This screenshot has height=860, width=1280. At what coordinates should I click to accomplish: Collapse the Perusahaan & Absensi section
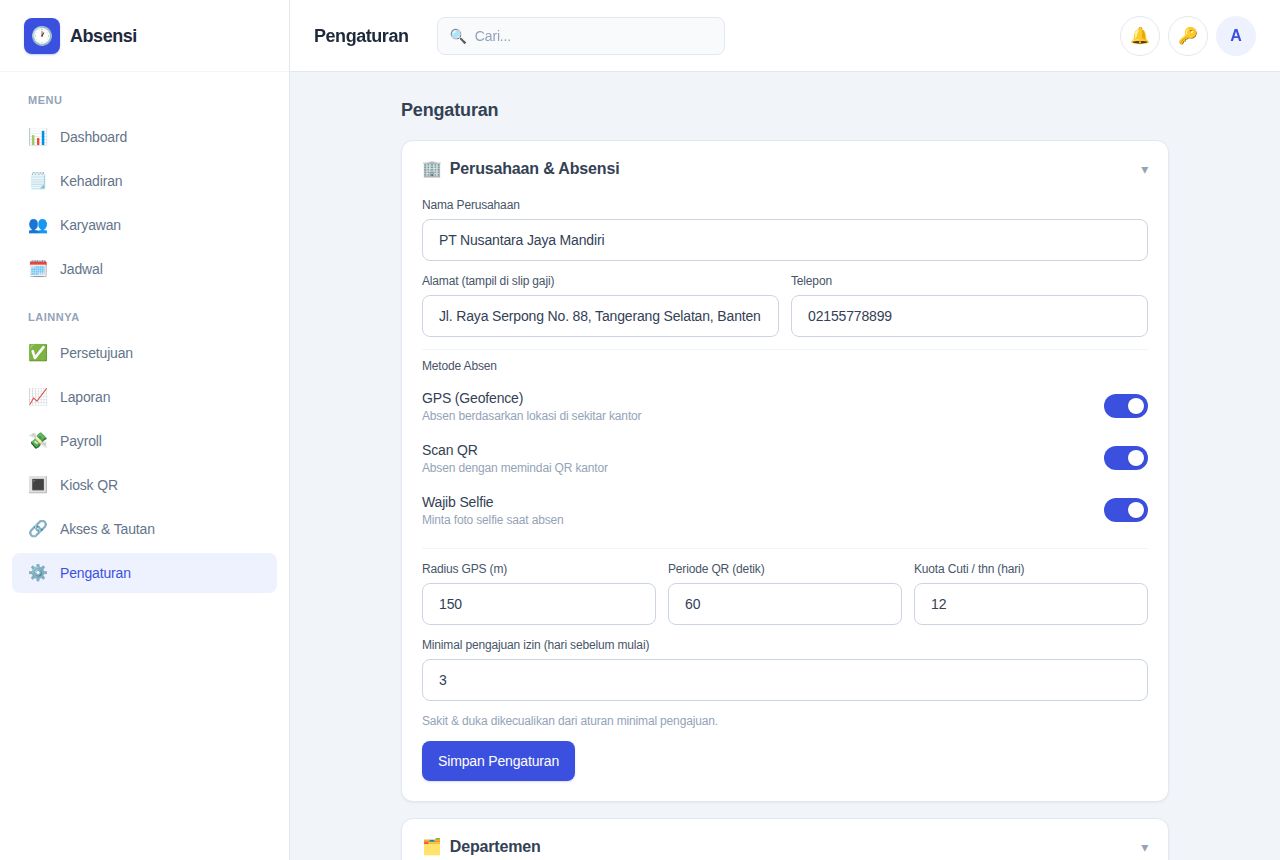pyautogui.click(x=1144, y=169)
